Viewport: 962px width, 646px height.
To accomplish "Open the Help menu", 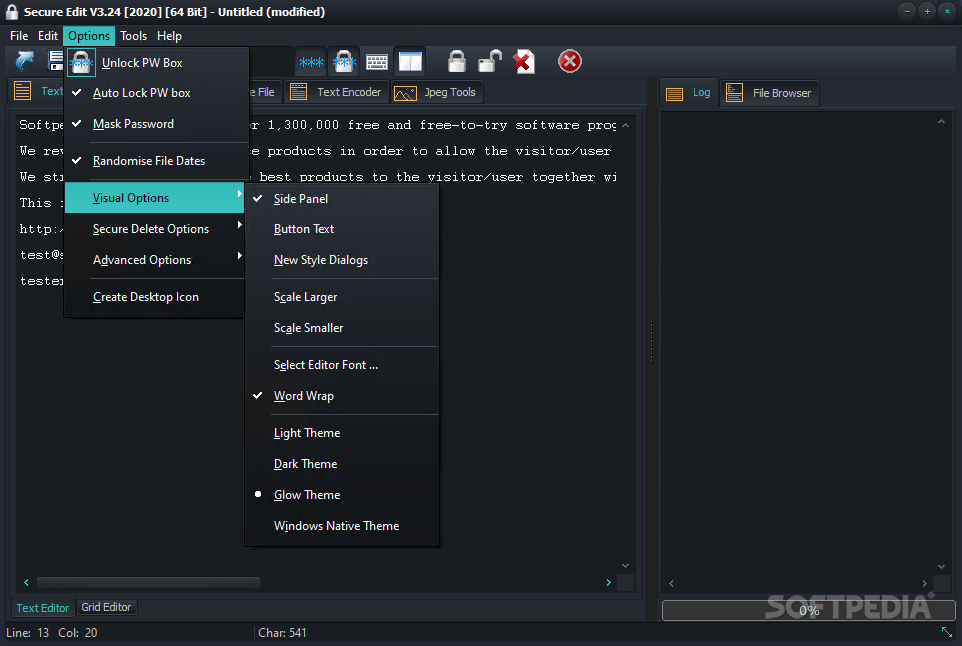I will (169, 36).
